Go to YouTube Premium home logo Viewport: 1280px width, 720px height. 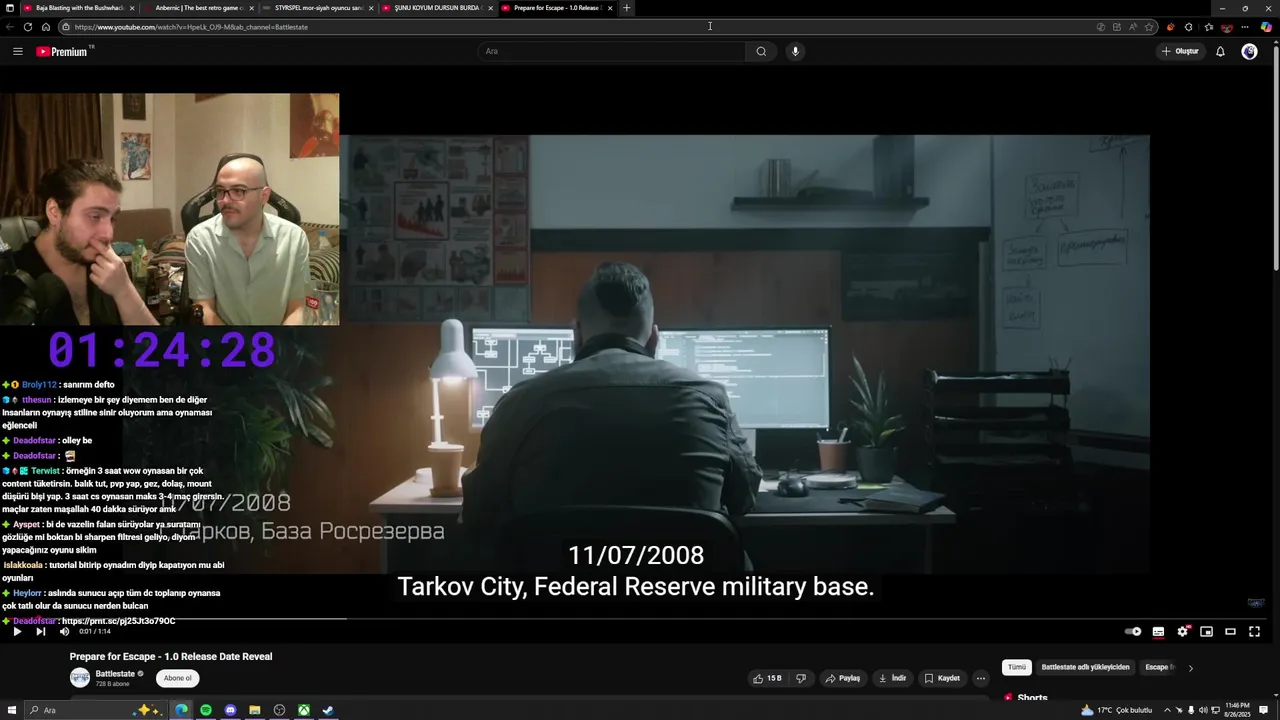[63, 51]
